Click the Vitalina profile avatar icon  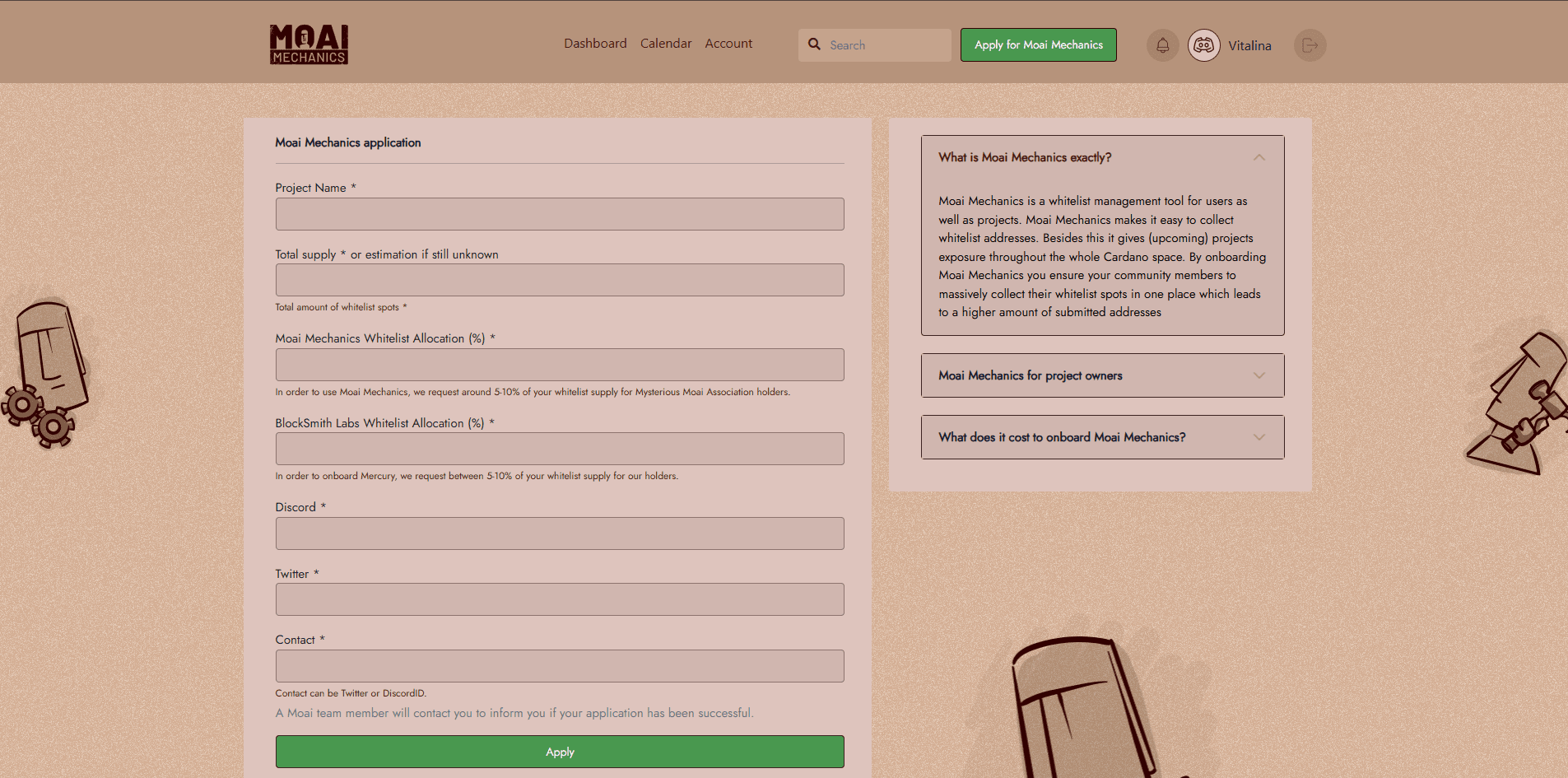click(1203, 45)
